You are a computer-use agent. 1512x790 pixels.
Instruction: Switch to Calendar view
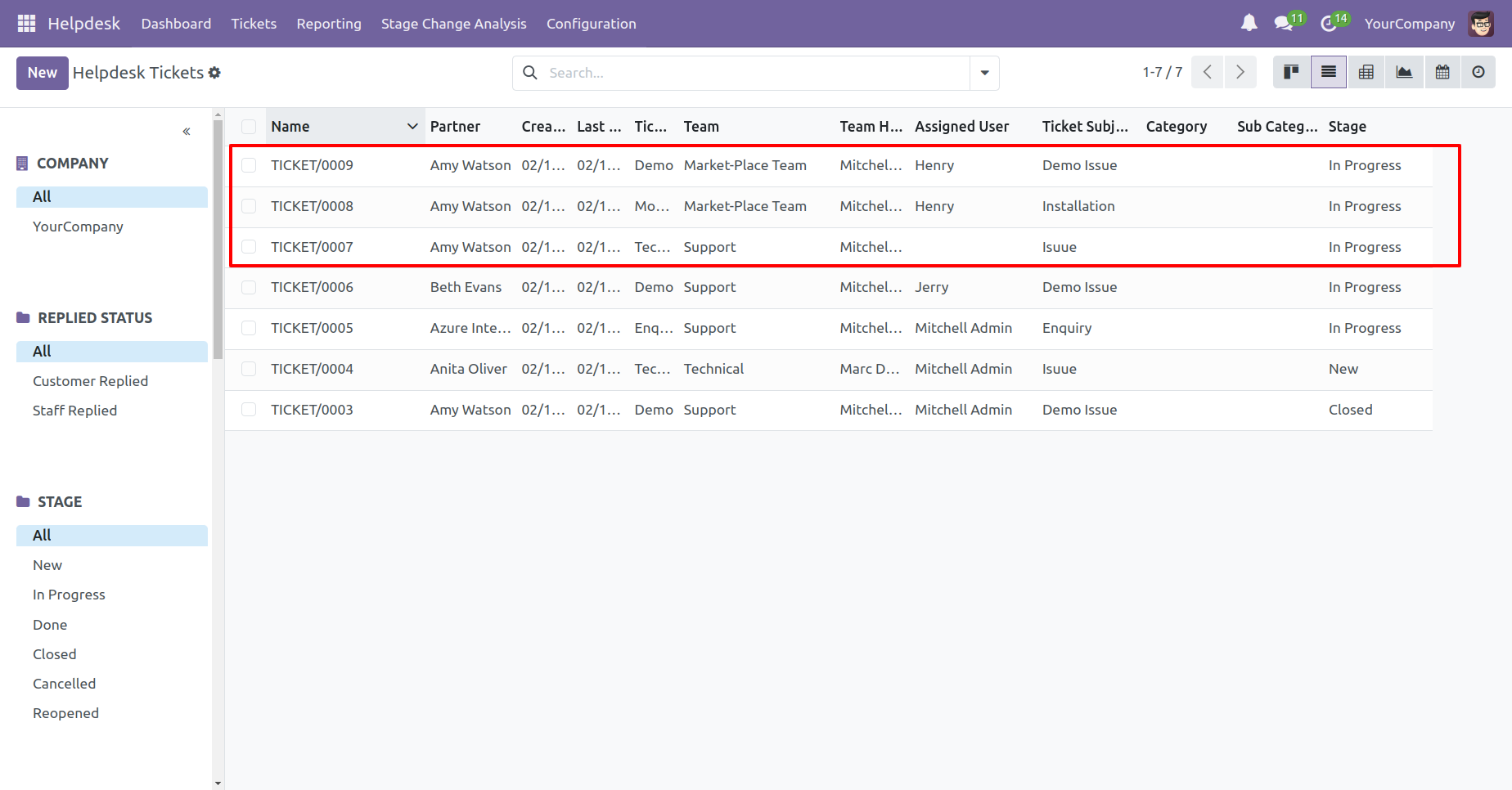1442,73
